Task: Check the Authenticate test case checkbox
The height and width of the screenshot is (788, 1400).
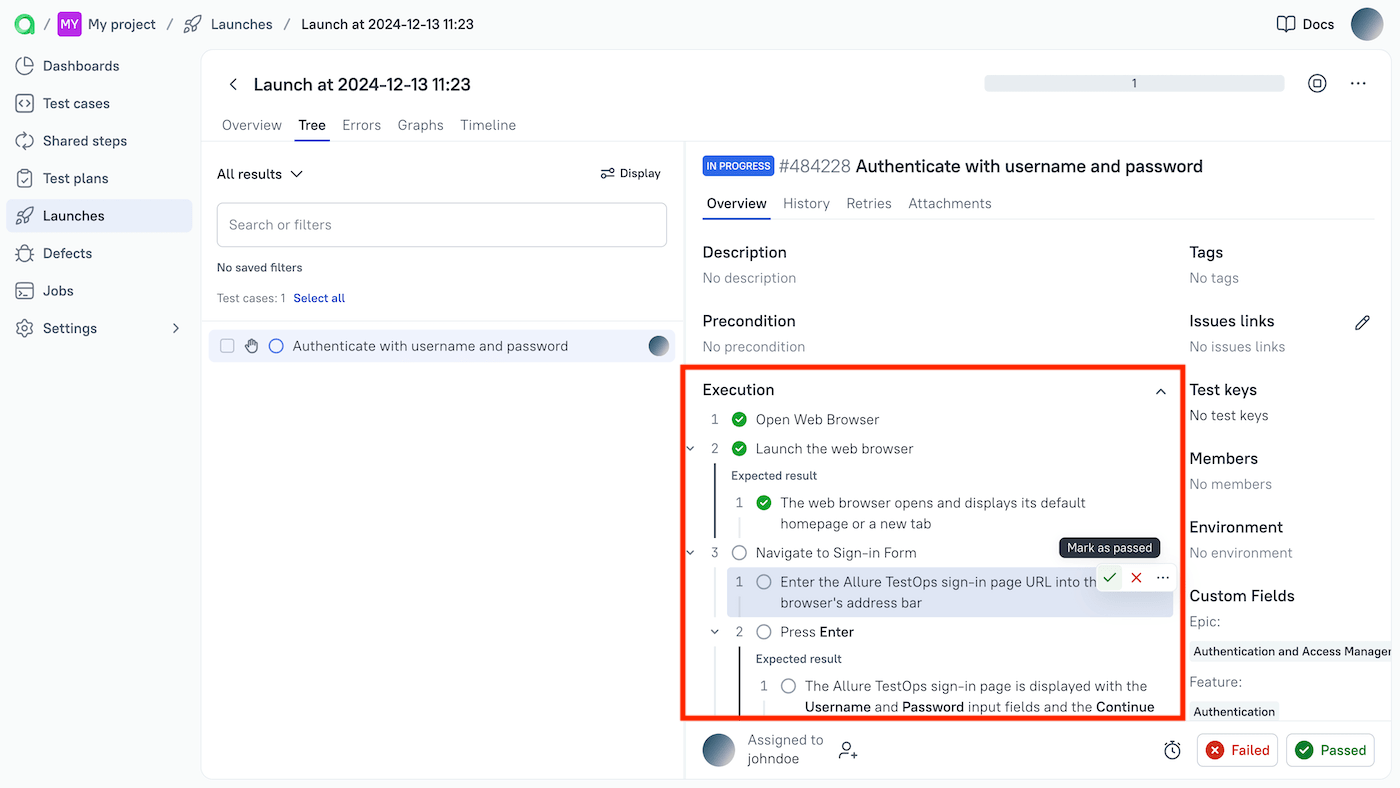Action: click(x=227, y=346)
